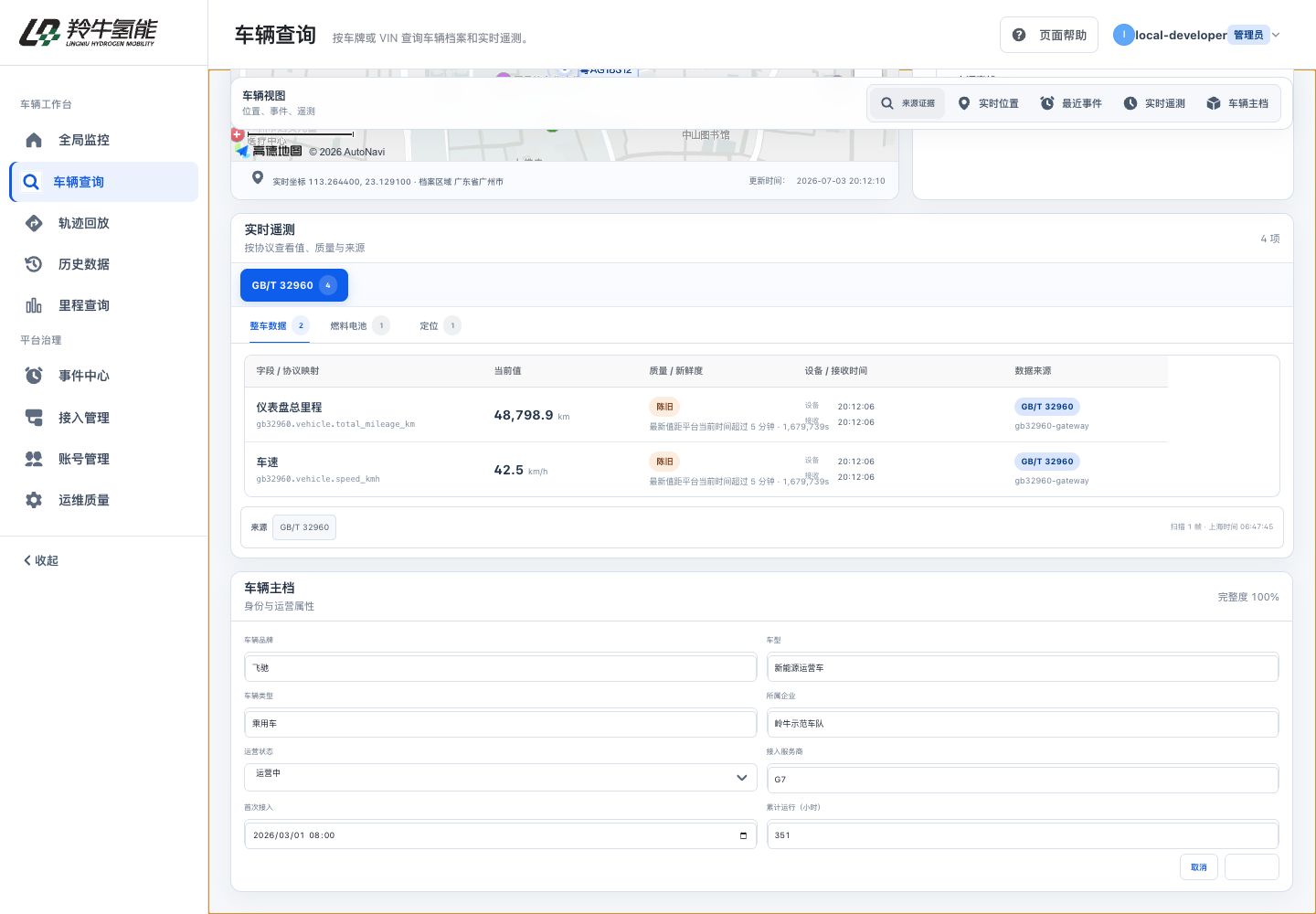The height and width of the screenshot is (914, 1316).
Task: Select the GB/T 32960 protocol tab
Action: coord(294,285)
